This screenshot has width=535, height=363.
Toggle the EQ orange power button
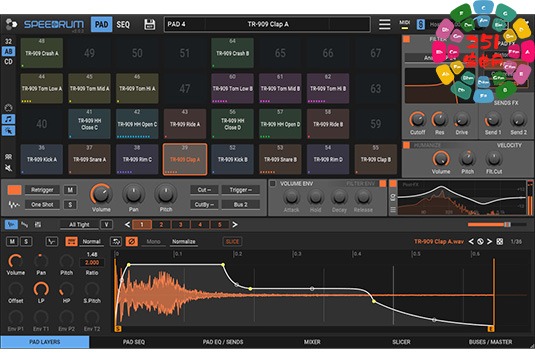(393, 184)
